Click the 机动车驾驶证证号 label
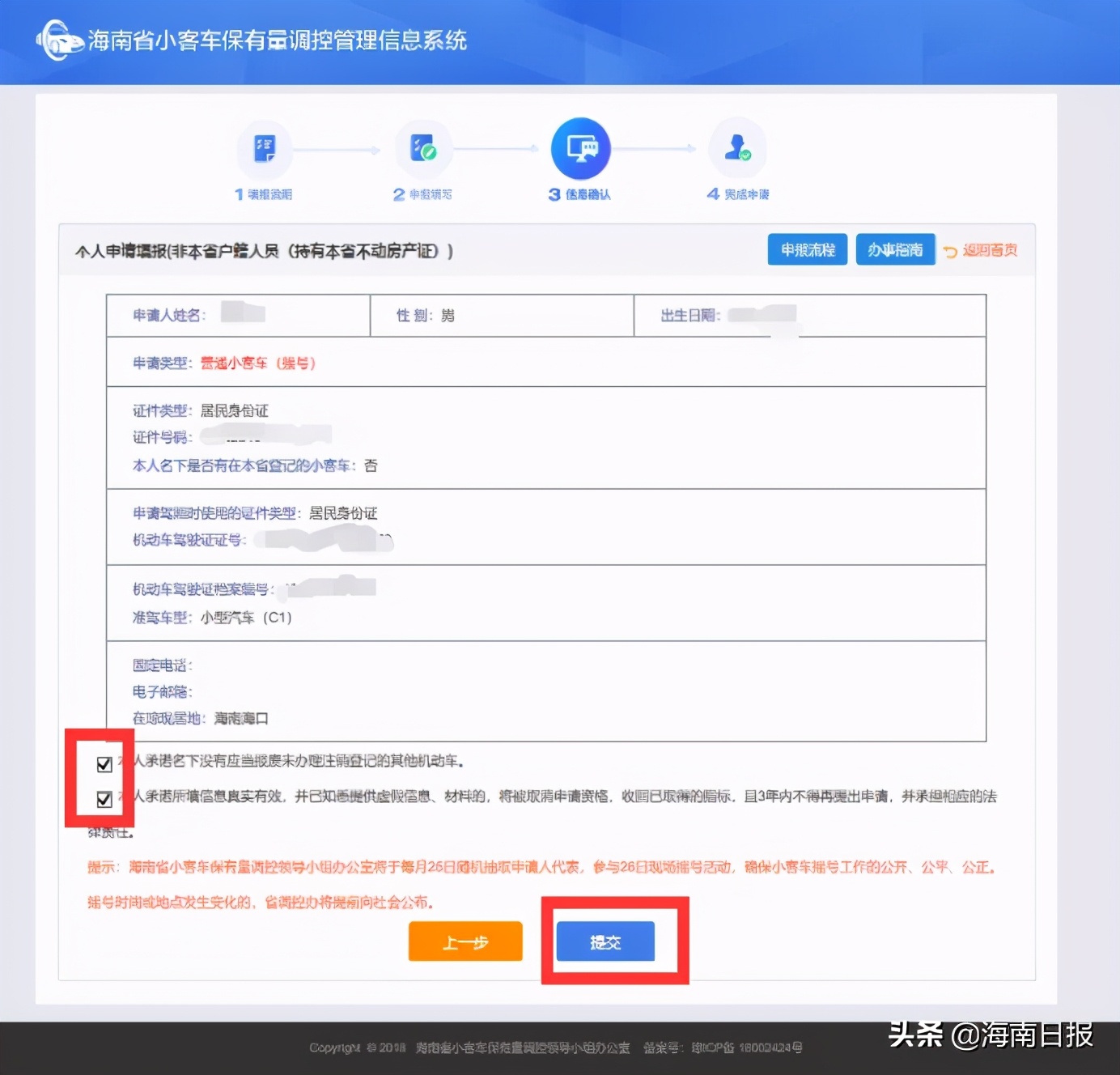The image size is (1120, 1075). tap(189, 540)
